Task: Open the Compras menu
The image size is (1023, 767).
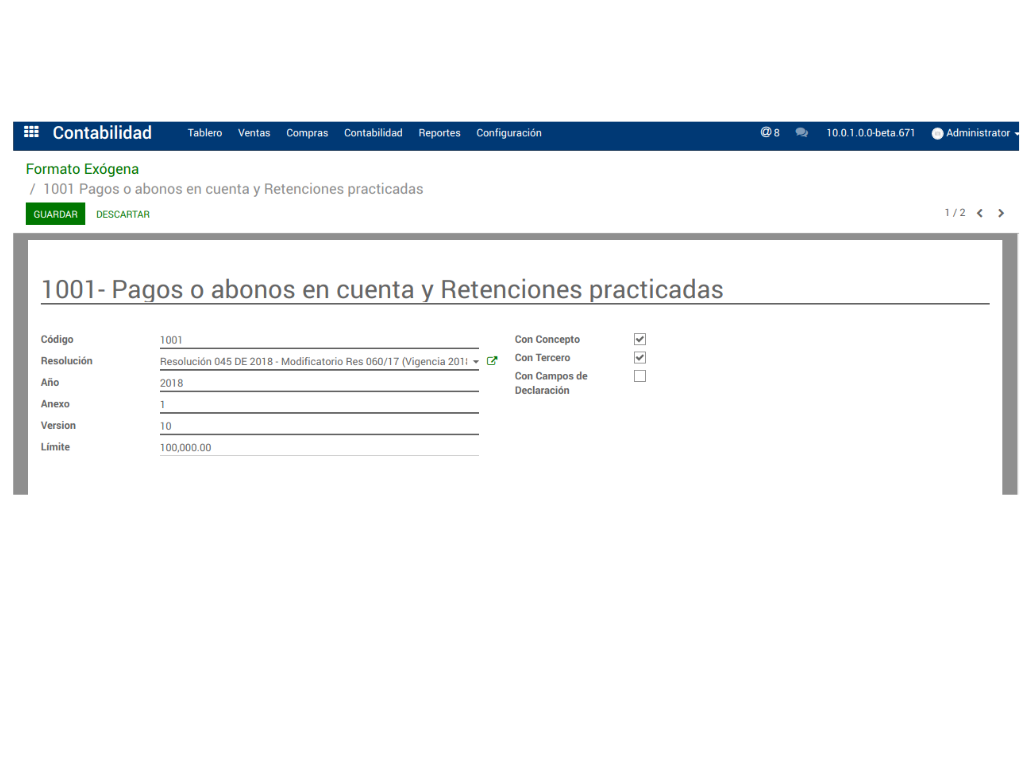Action: click(x=307, y=133)
